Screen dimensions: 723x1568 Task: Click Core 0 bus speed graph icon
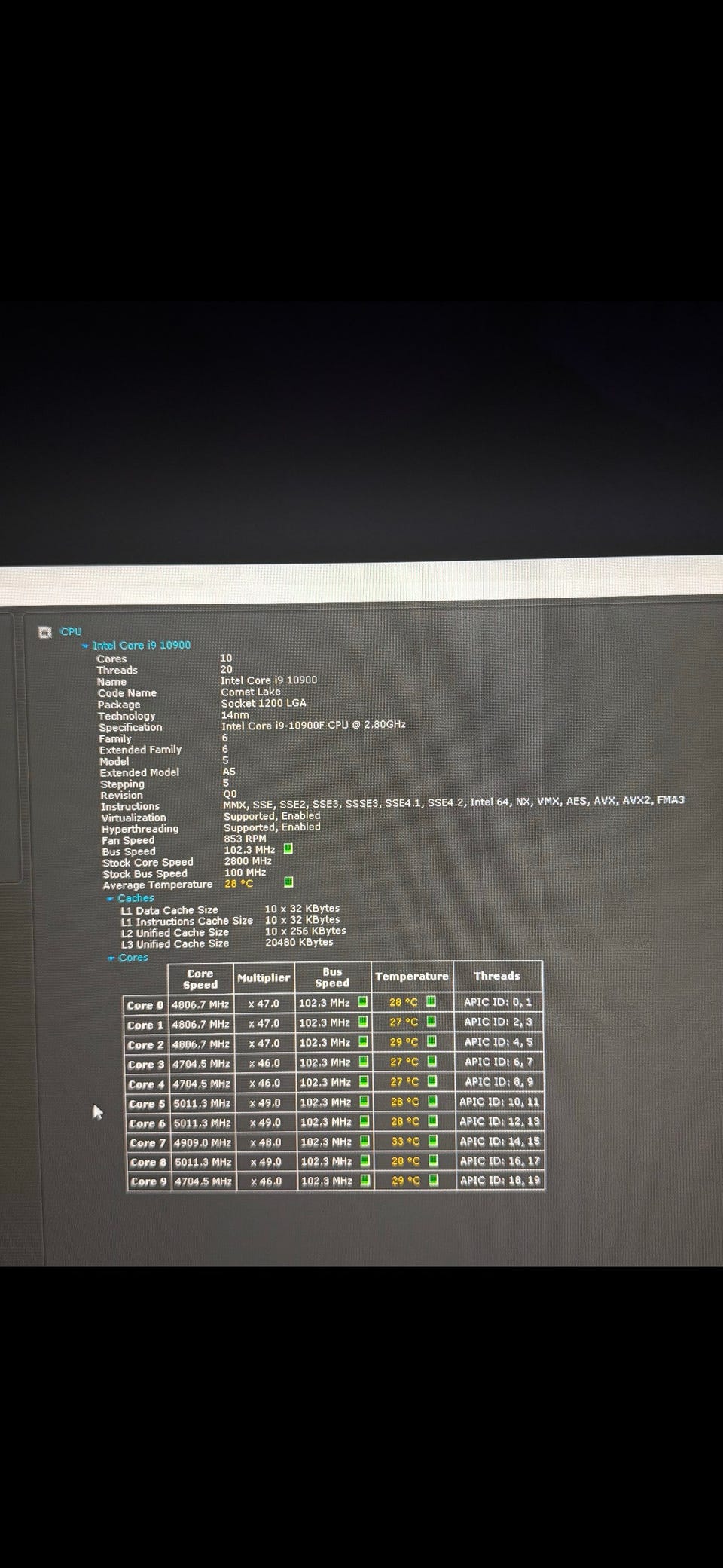point(362,1002)
